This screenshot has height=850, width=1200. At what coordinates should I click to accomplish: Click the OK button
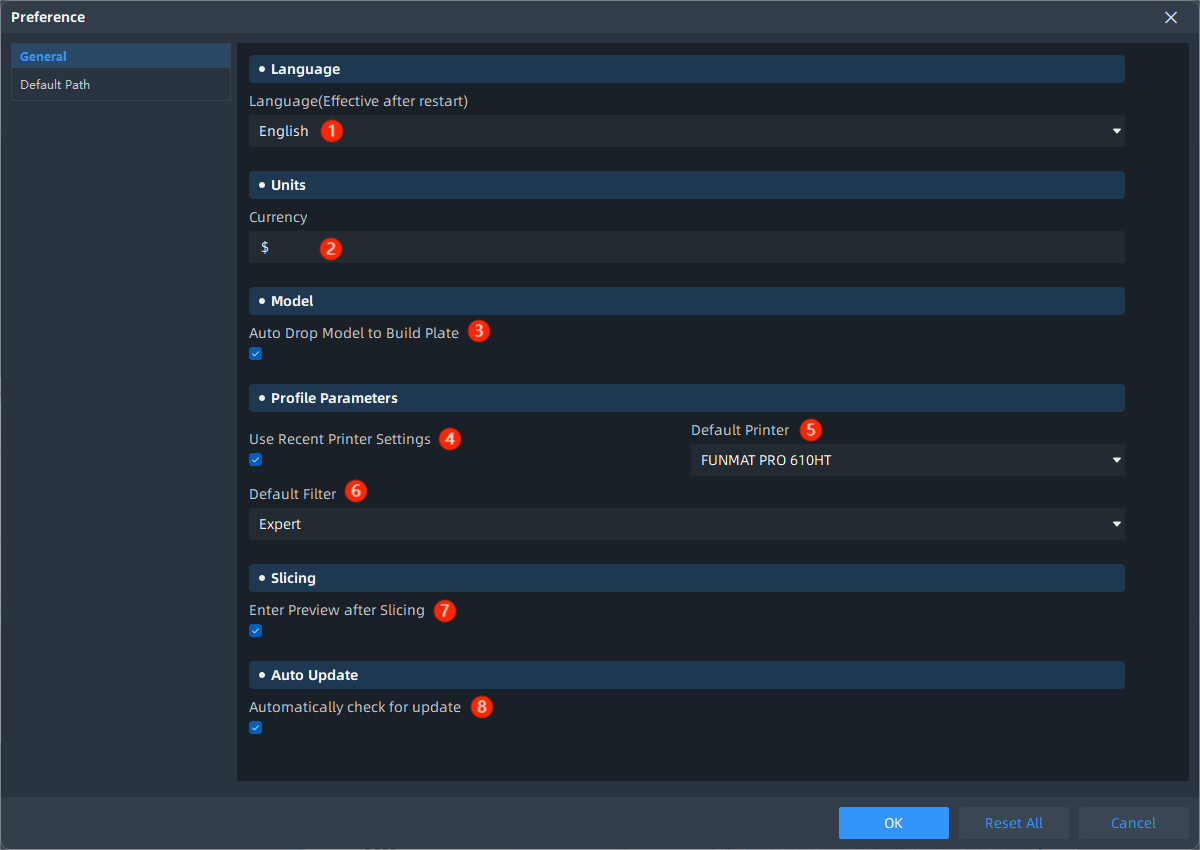893,822
